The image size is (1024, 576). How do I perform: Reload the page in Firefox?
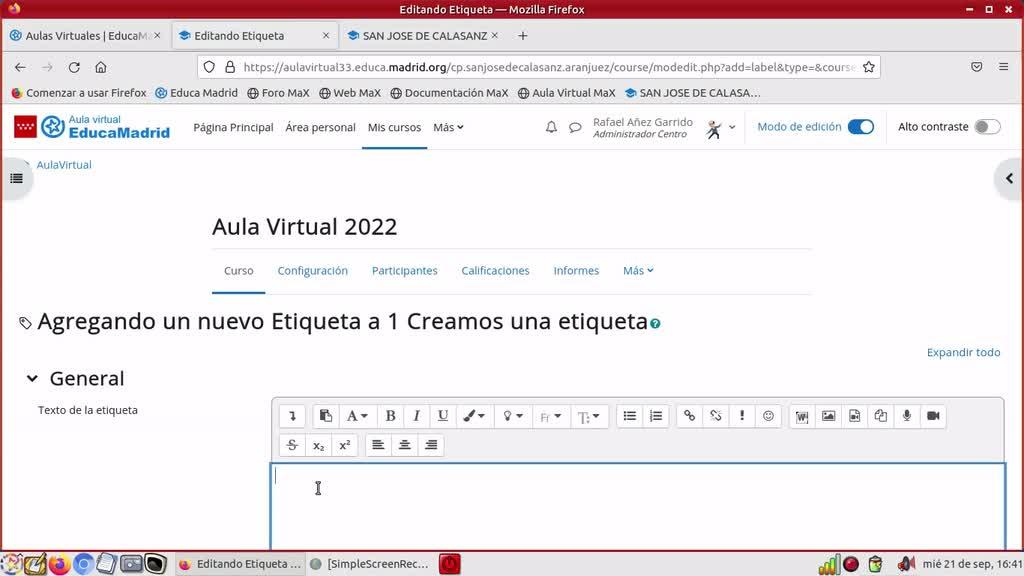coord(74,67)
